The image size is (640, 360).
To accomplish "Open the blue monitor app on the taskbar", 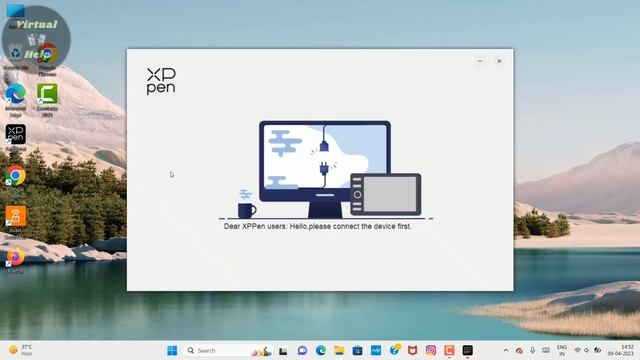I will (376, 350).
